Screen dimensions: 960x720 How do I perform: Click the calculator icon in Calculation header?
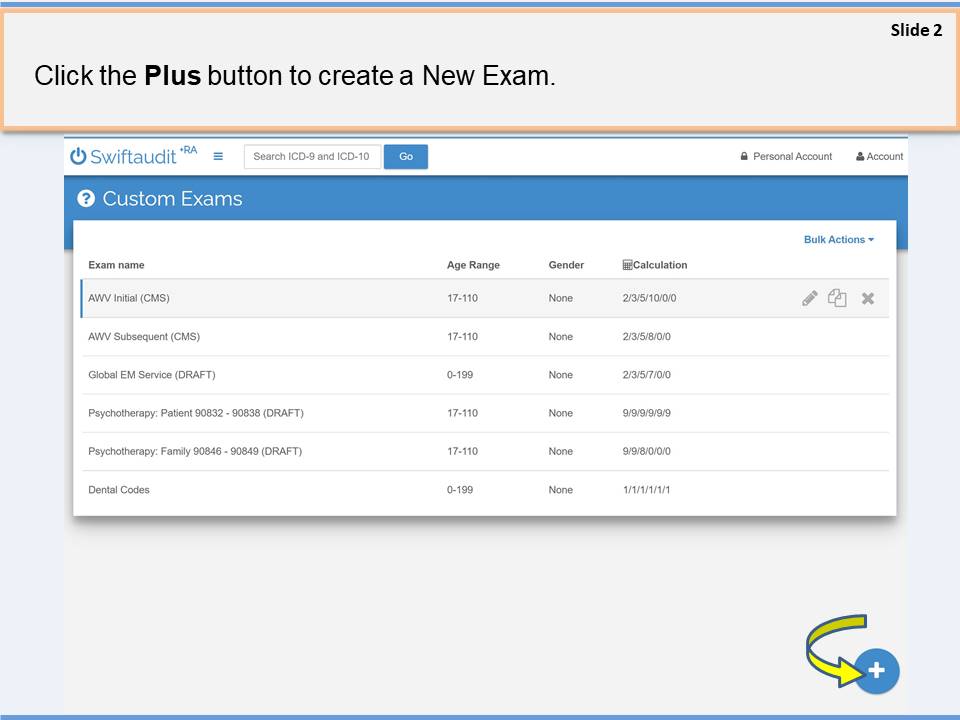coord(627,265)
